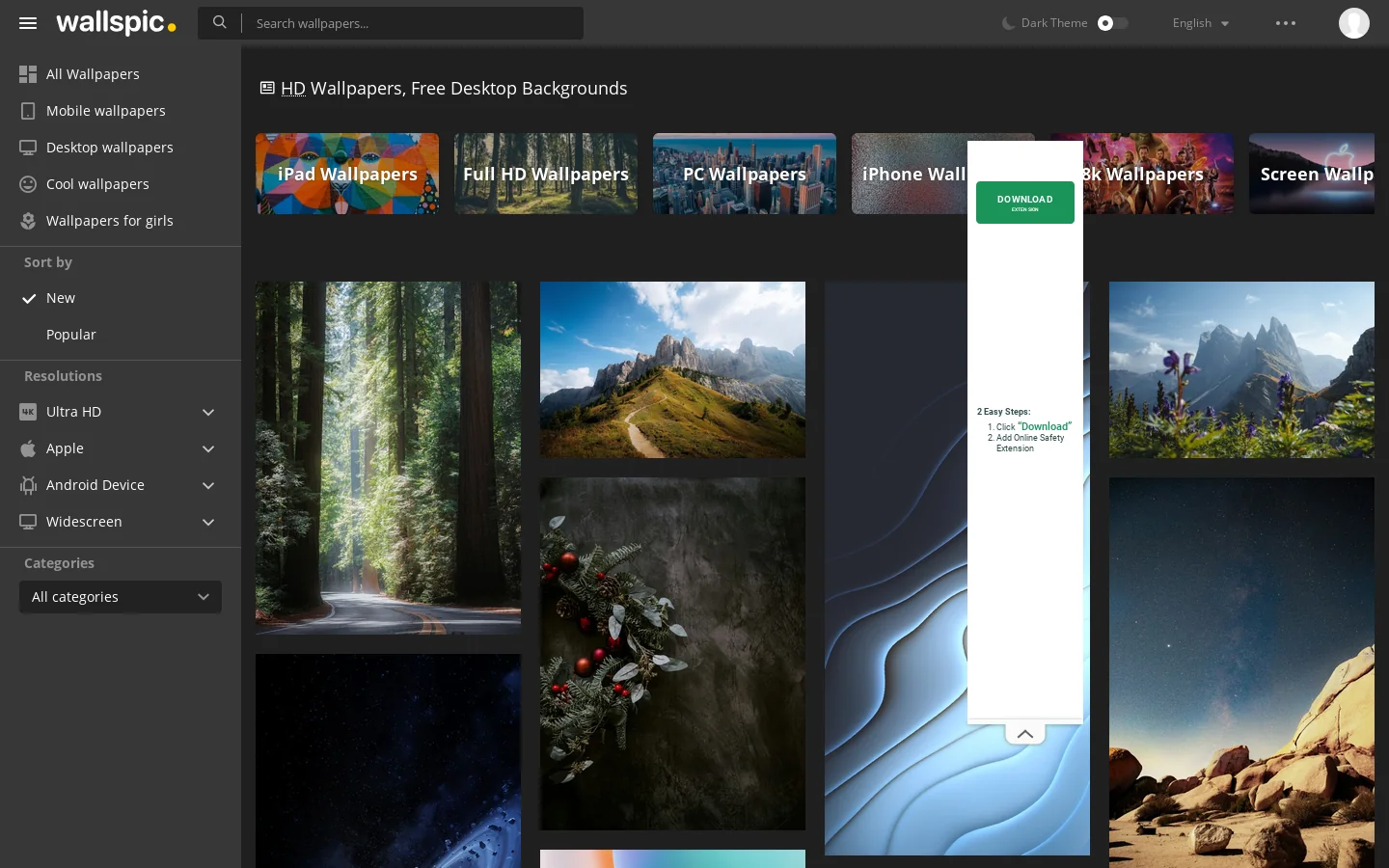The width and height of the screenshot is (1389, 868).
Task: Click the wallspic logo
Action: 117,22
